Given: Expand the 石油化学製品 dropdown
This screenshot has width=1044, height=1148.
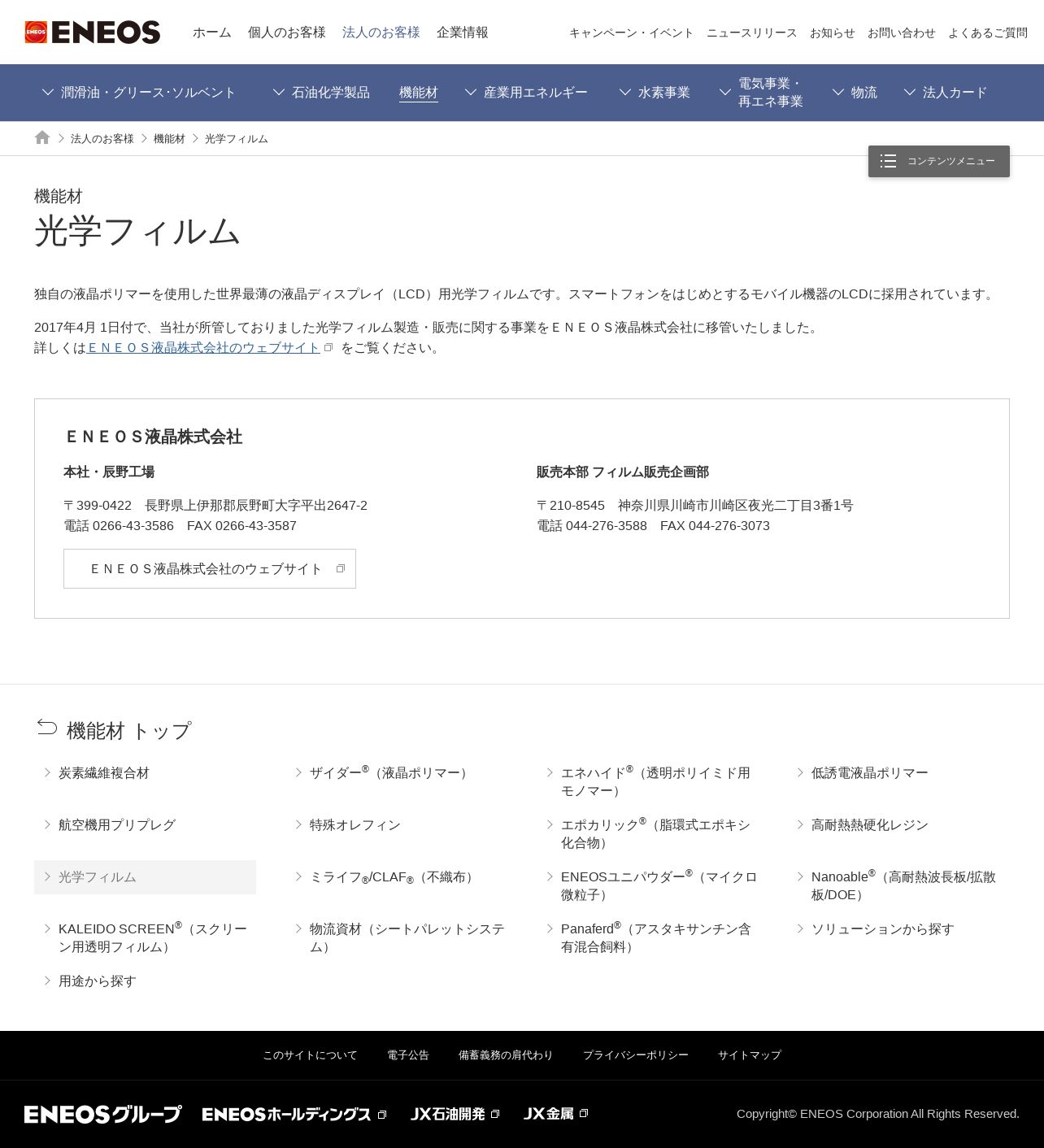Looking at the screenshot, I should [321, 93].
